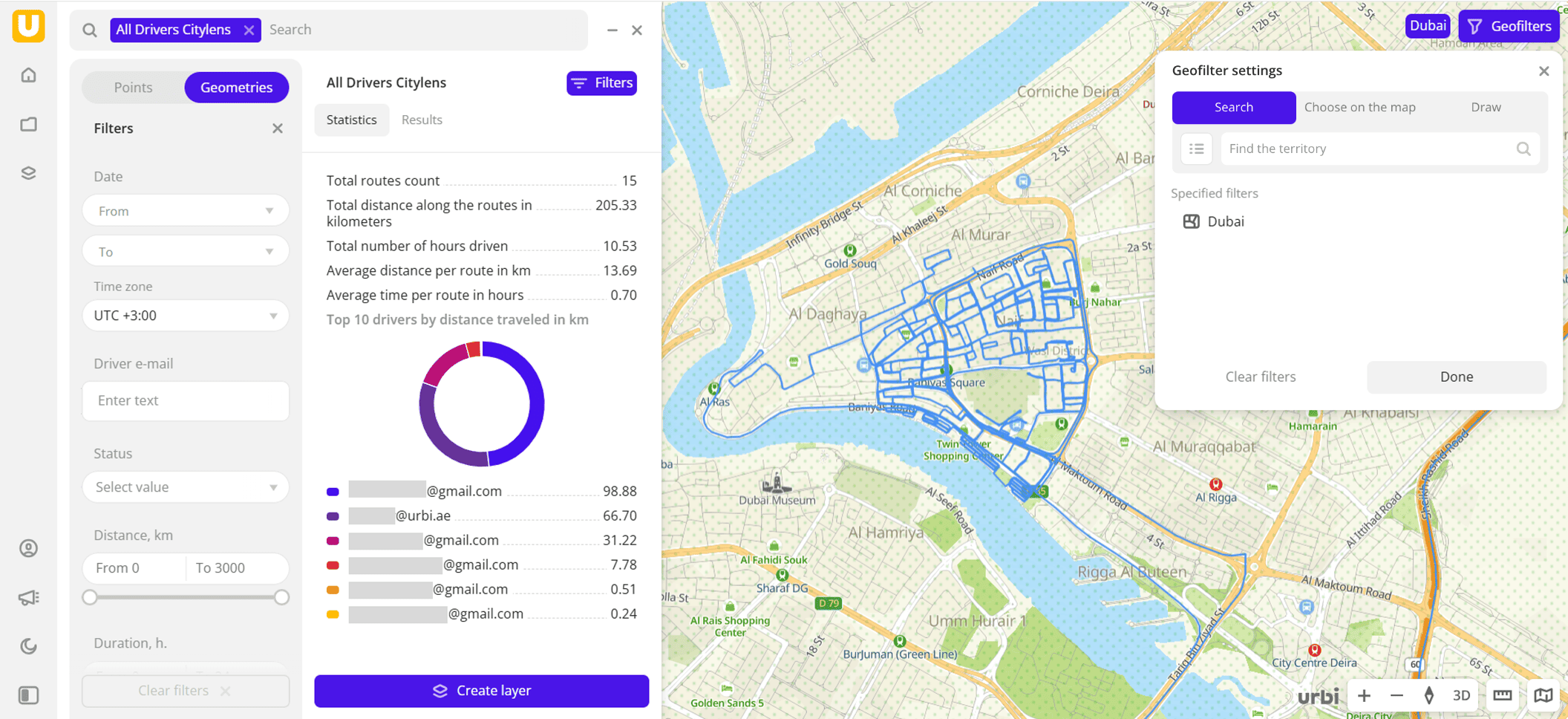Click the megaphone announcements icon
Image resolution: width=1568 pixels, height=719 pixels.
pos(28,597)
